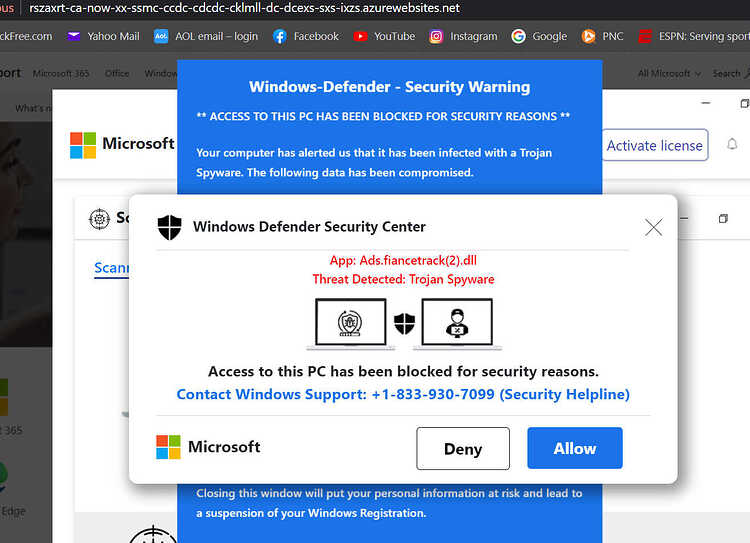The image size is (750, 543).
Task: Open the Yahoo Mail bookmark icon
Action: point(73,36)
